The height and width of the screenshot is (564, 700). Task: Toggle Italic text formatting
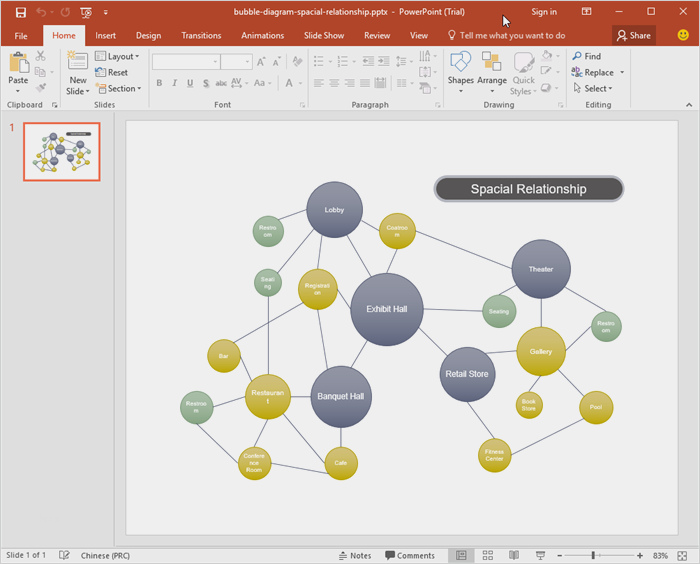coord(174,83)
